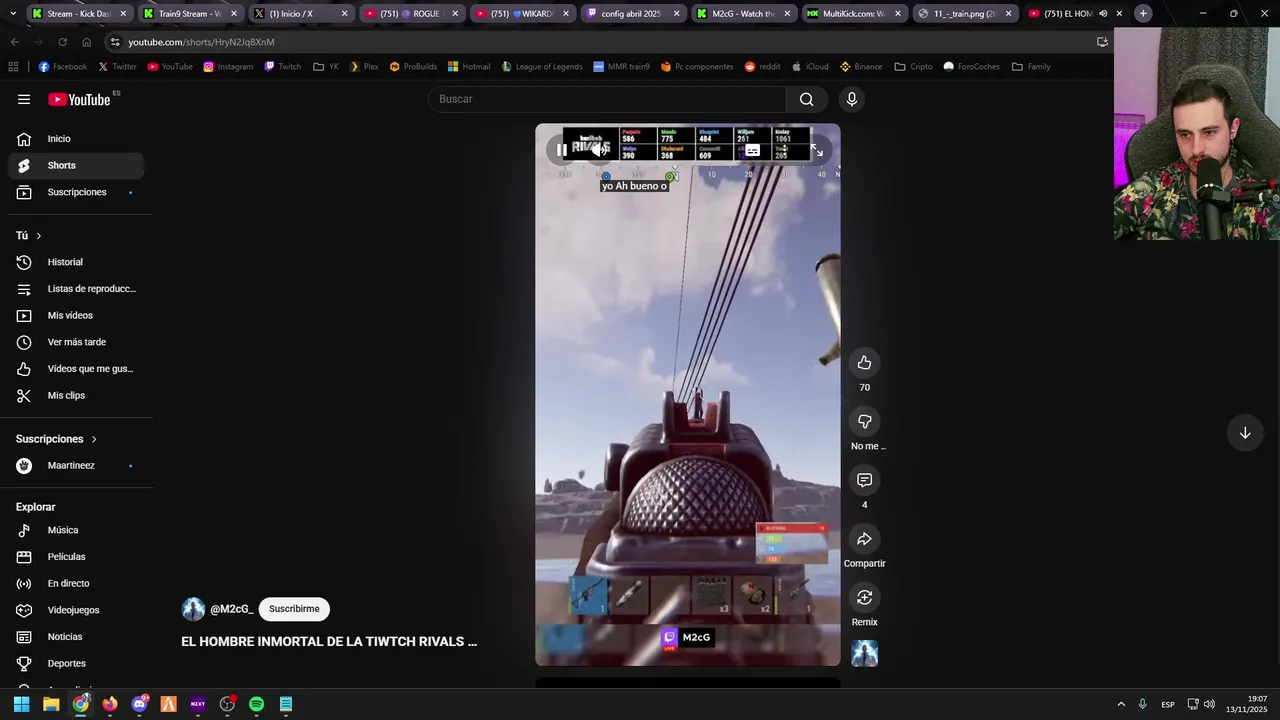Screen dimensions: 1280x720
Task: Open Firefox from the taskbar
Action: pyautogui.click(x=110, y=704)
